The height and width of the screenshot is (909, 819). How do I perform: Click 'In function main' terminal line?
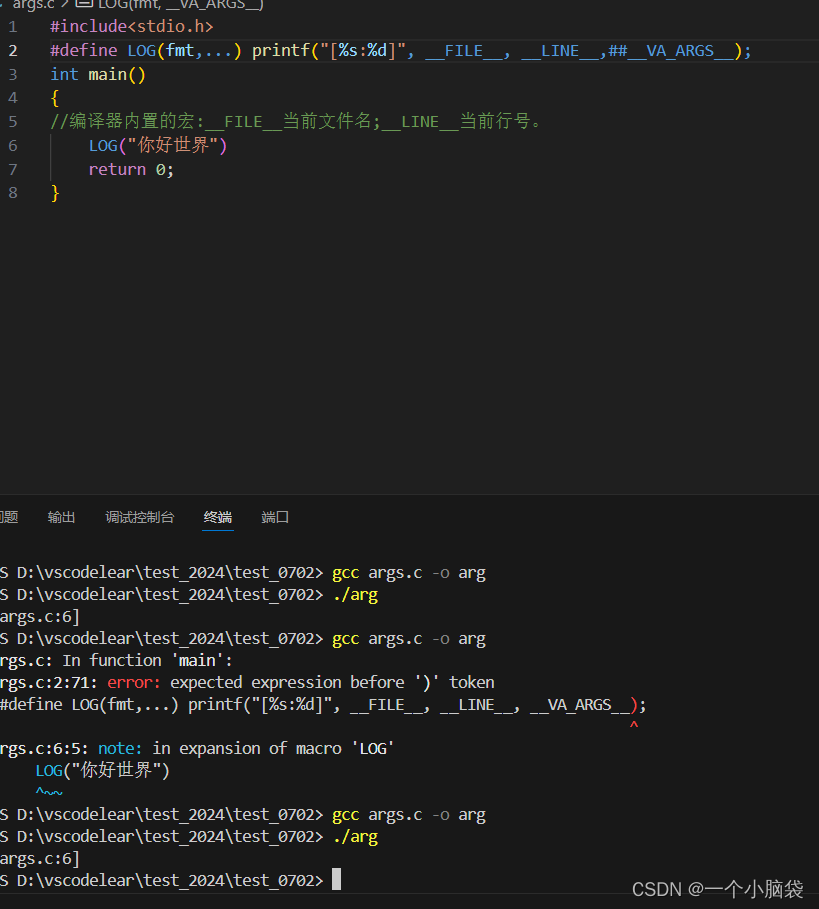point(116,660)
